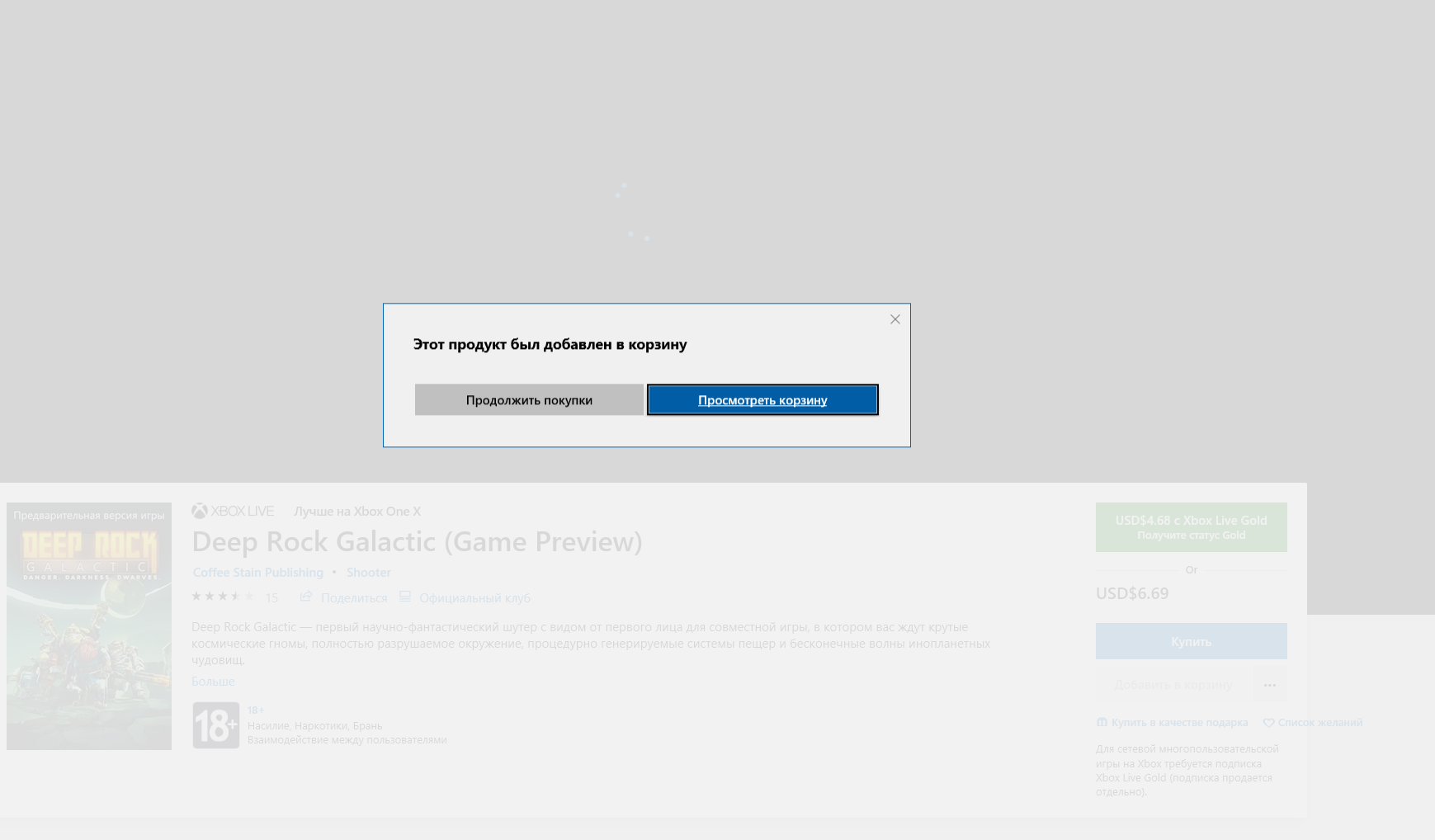Click the gift icon beside Купить в качестве подарка
Screen dimensions: 1435x840
(1102, 722)
